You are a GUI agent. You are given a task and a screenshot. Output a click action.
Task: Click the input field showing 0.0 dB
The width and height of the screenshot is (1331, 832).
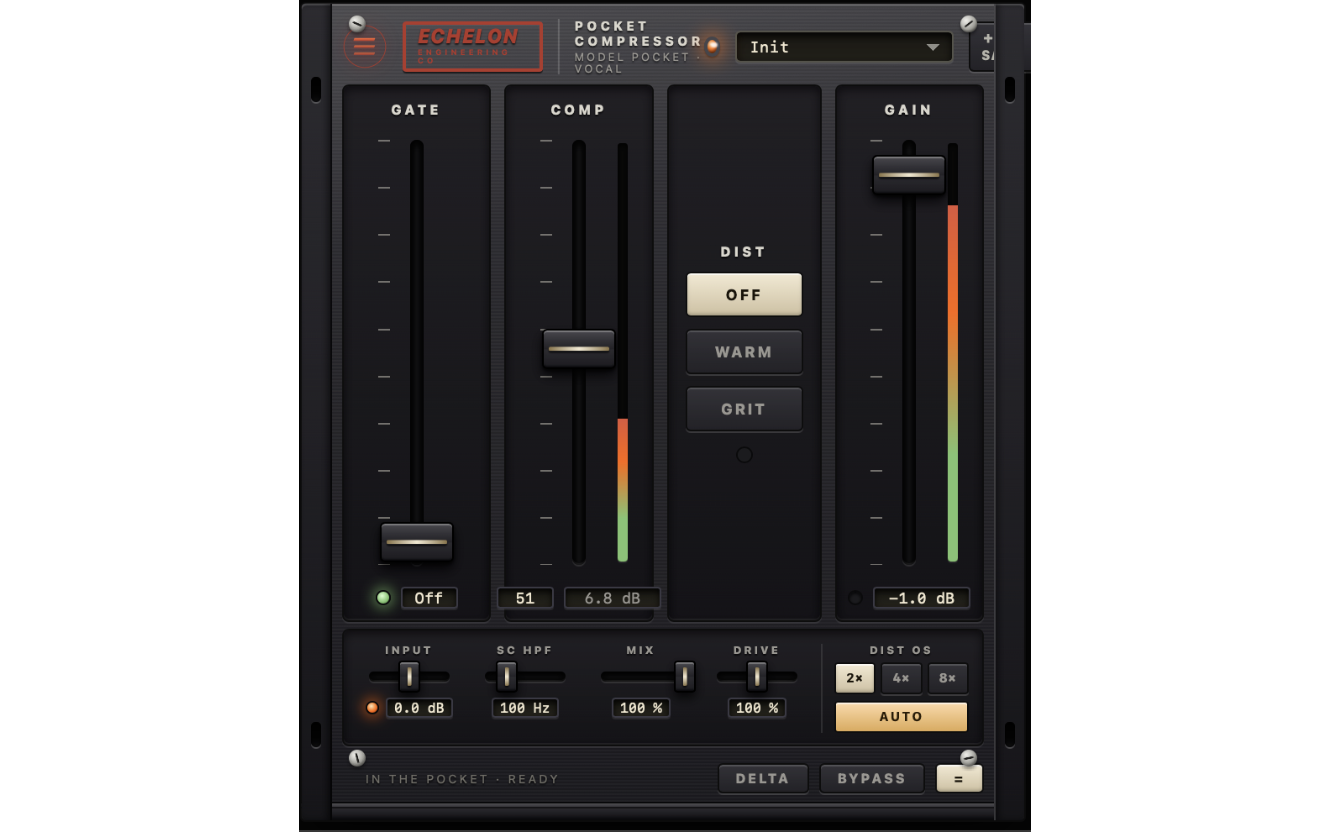click(419, 708)
